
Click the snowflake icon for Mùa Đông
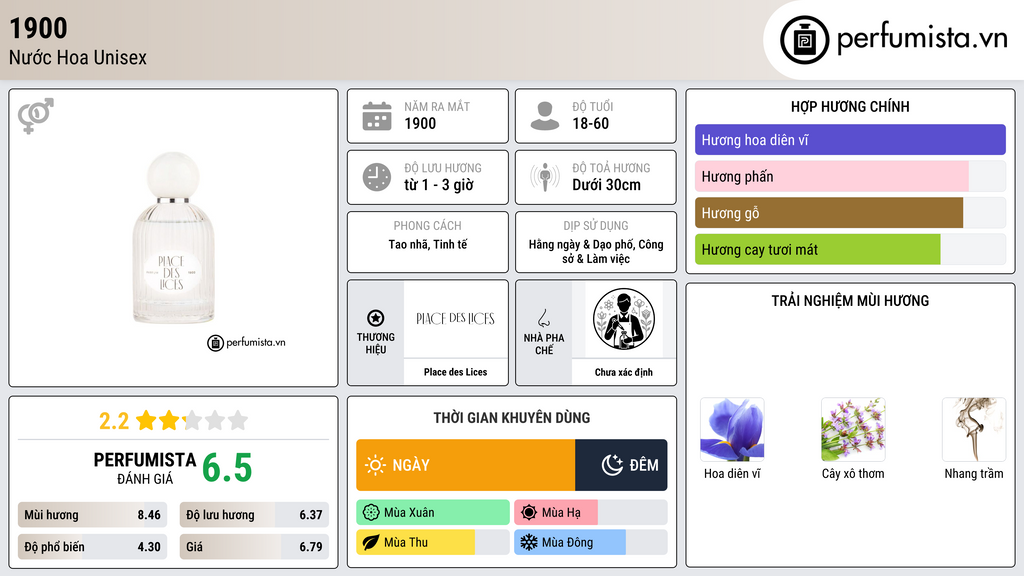coord(529,542)
